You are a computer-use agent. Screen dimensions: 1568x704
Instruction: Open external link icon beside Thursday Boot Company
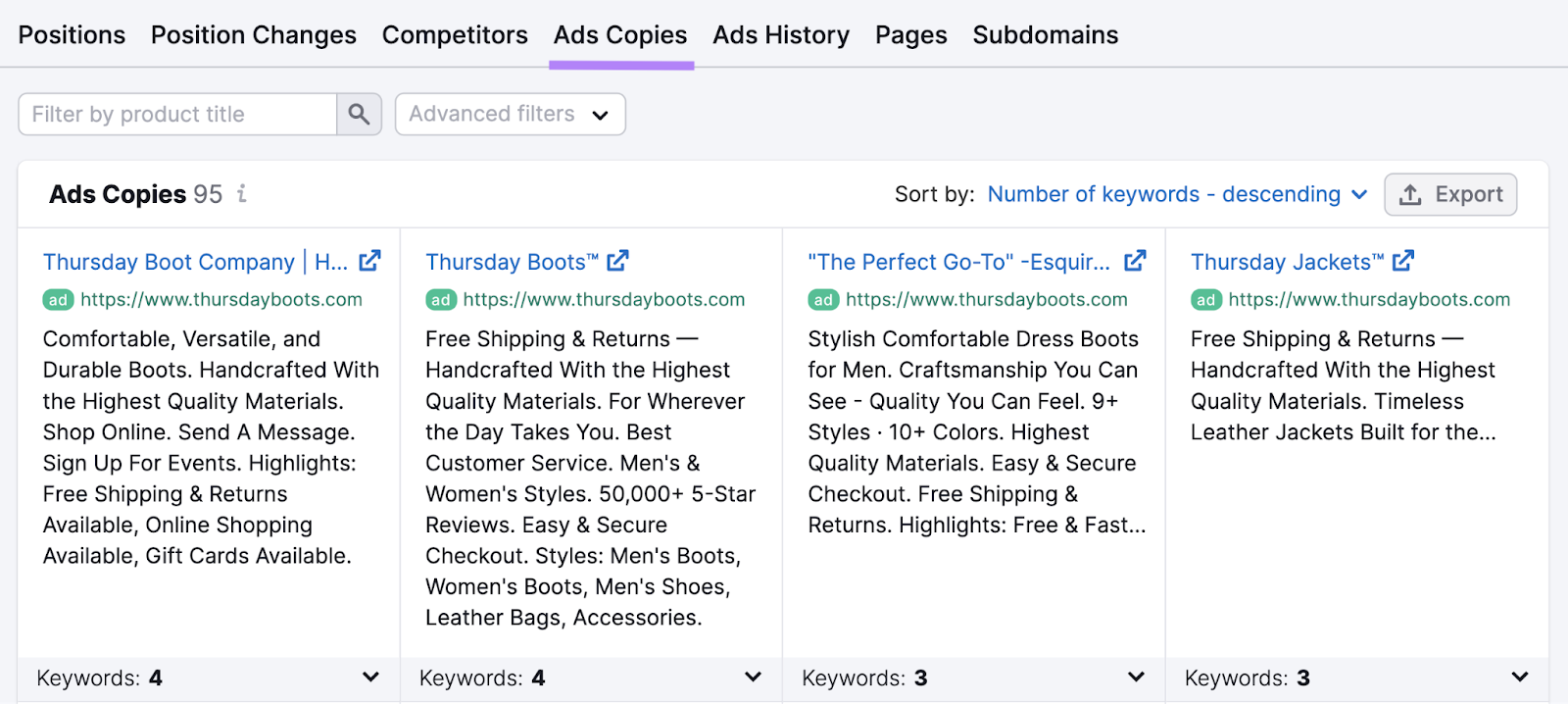pos(369,261)
